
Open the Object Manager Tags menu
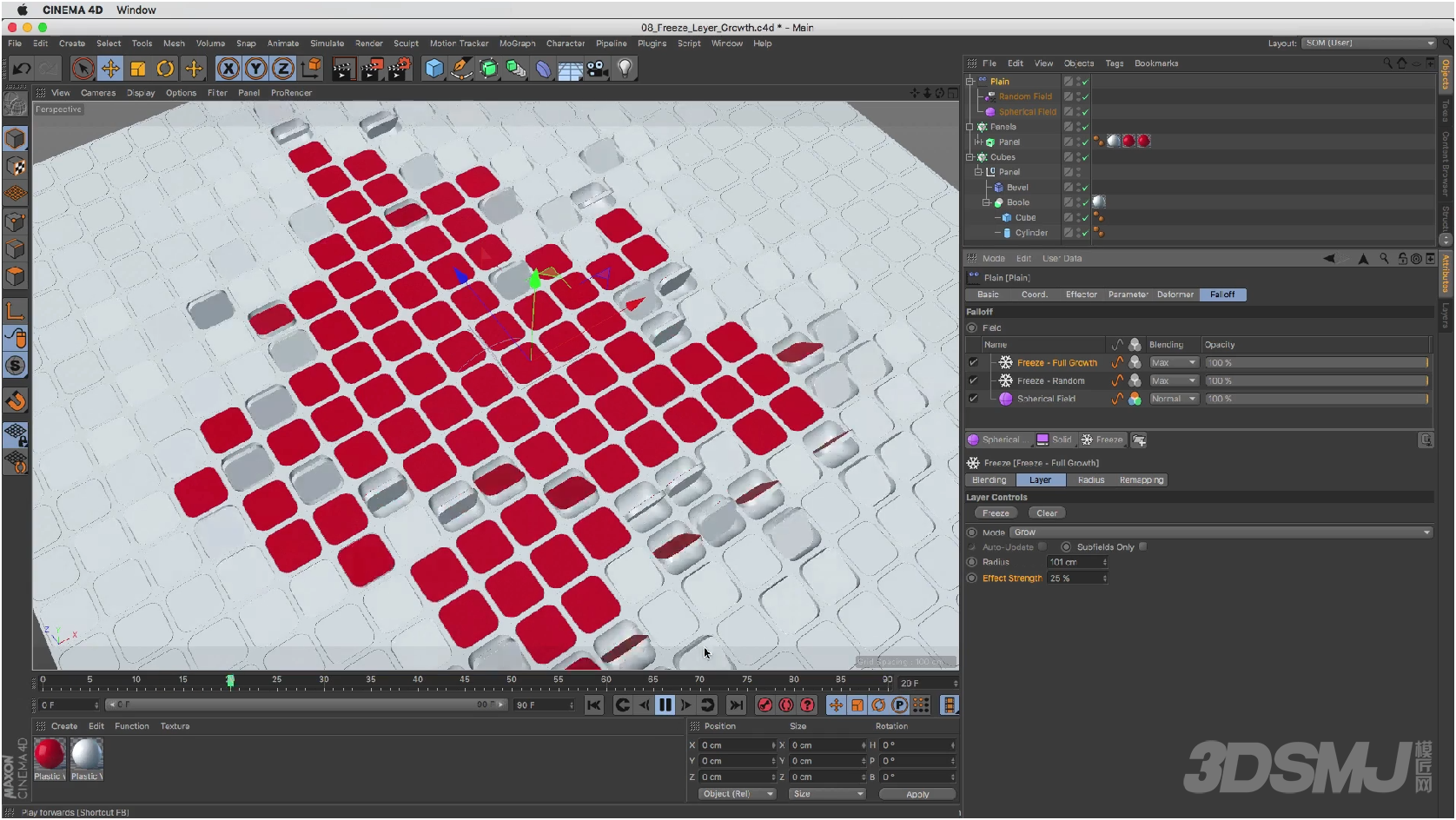(1114, 63)
